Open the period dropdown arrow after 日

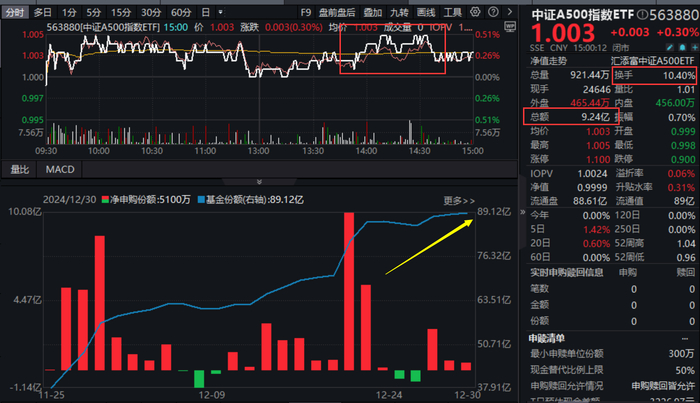(221, 12)
